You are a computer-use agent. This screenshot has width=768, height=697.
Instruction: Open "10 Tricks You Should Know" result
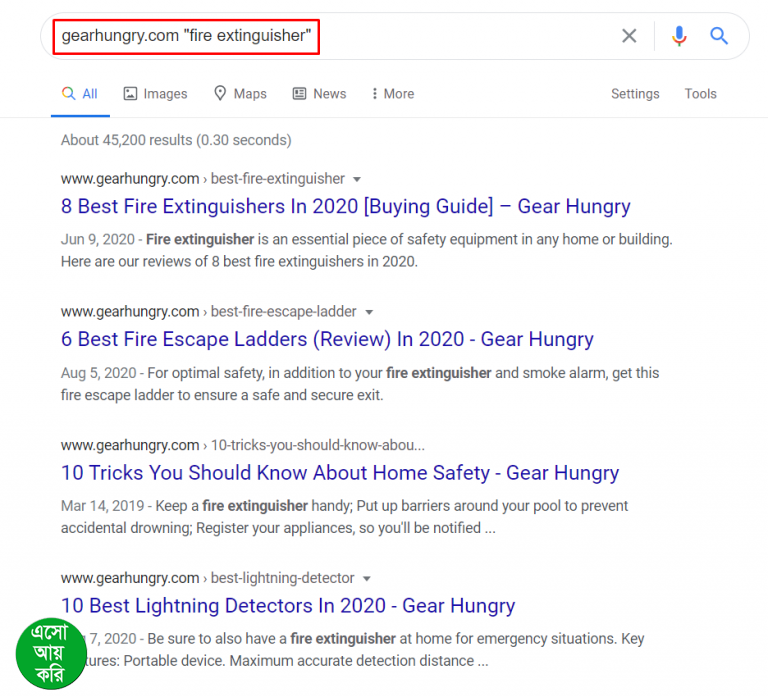click(340, 473)
